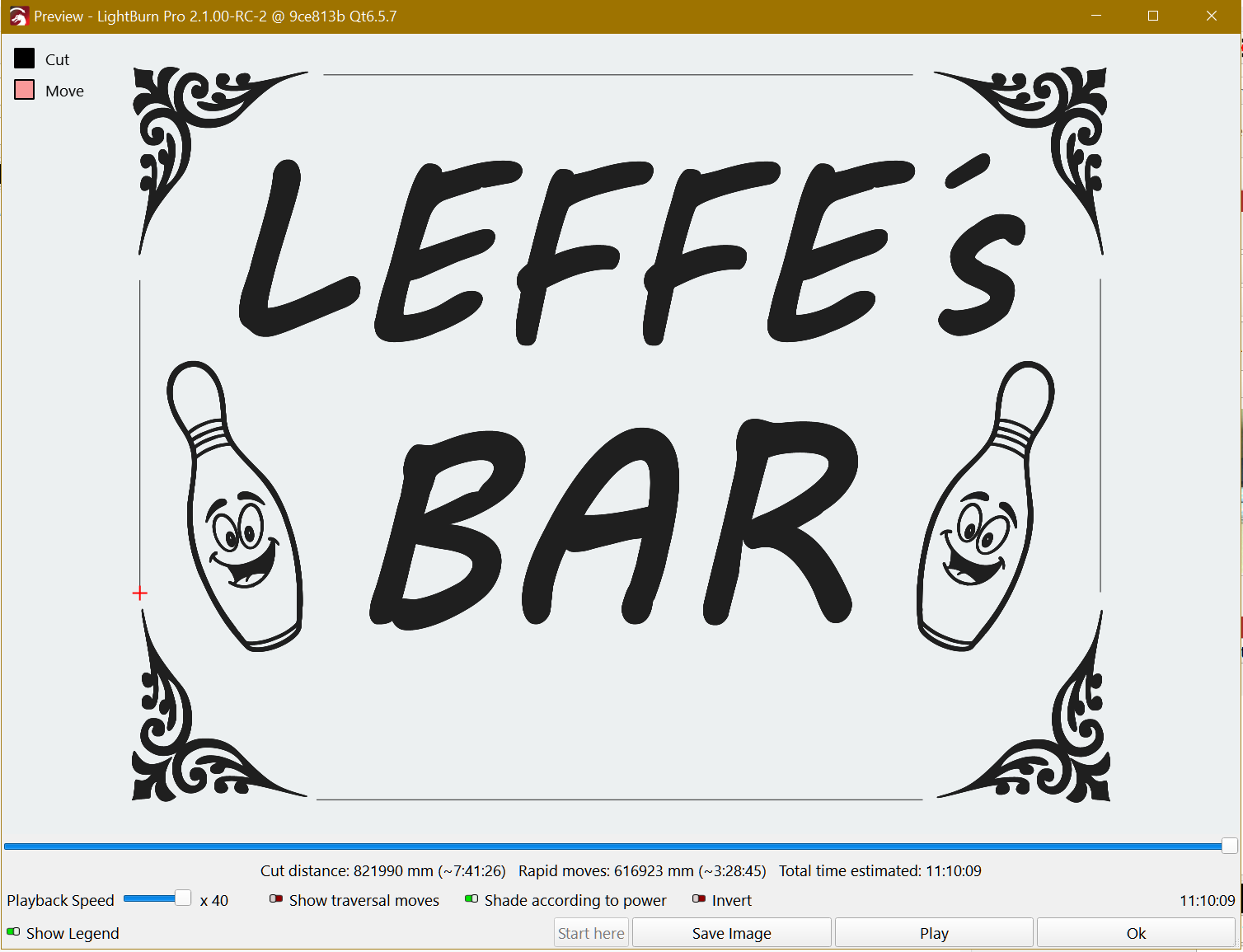The width and height of the screenshot is (1243, 952).
Task: Click the 'Total time estimated: 11:10:09' text
Action: (x=880, y=871)
